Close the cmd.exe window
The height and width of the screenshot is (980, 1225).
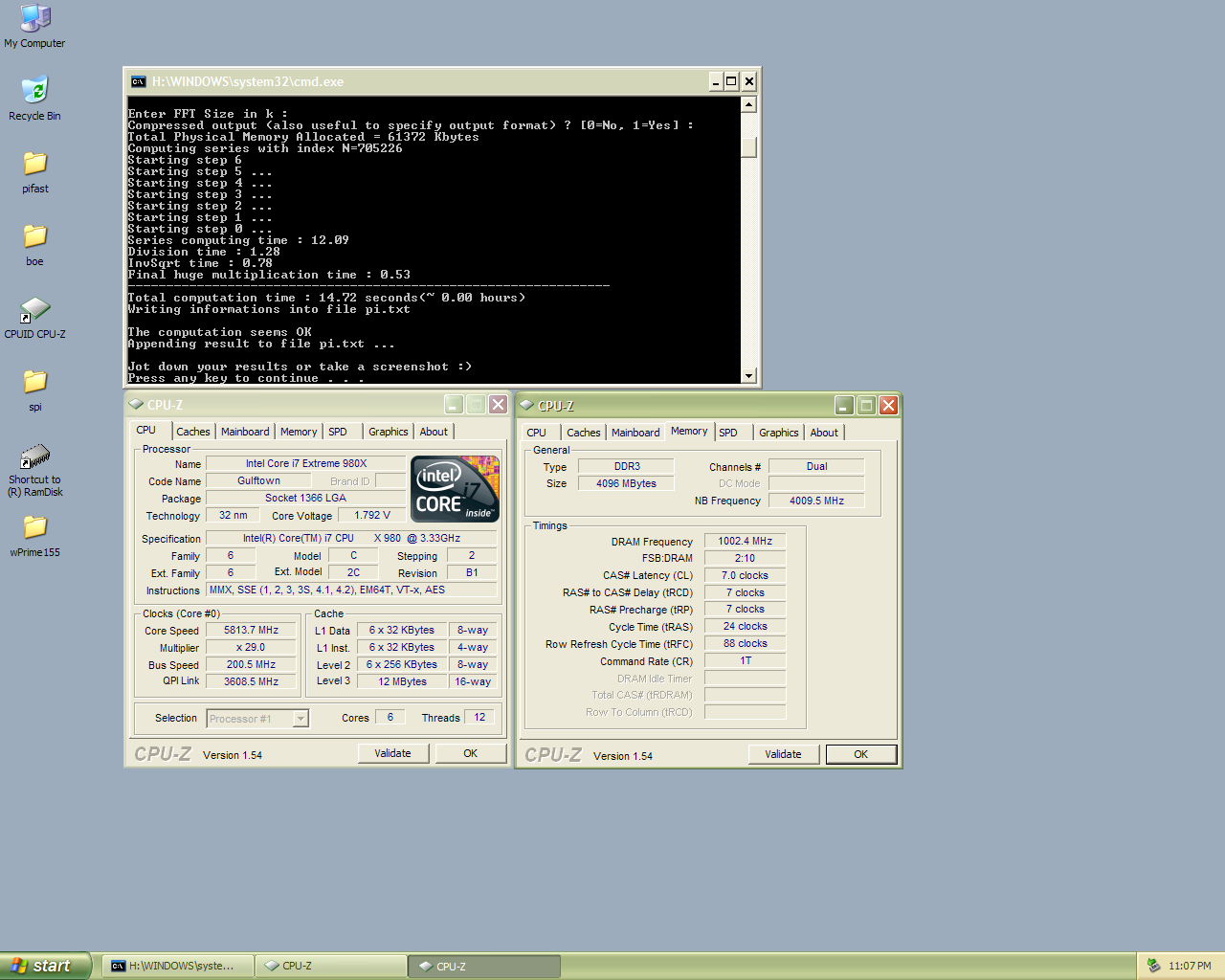[x=749, y=81]
